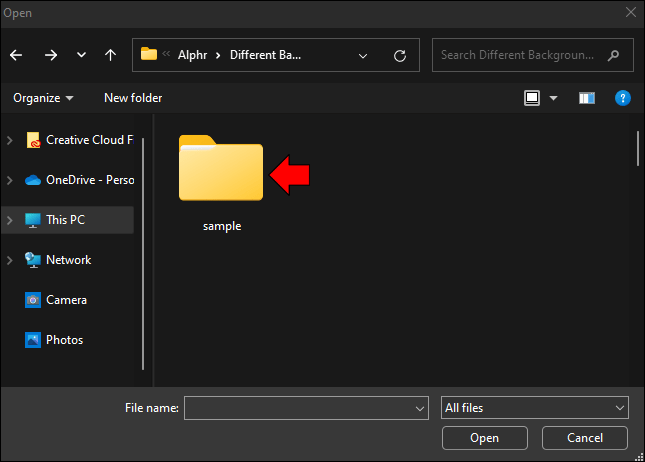Screen dimensions: 645x462
Task: Click the Open button
Action: point(484,438)
